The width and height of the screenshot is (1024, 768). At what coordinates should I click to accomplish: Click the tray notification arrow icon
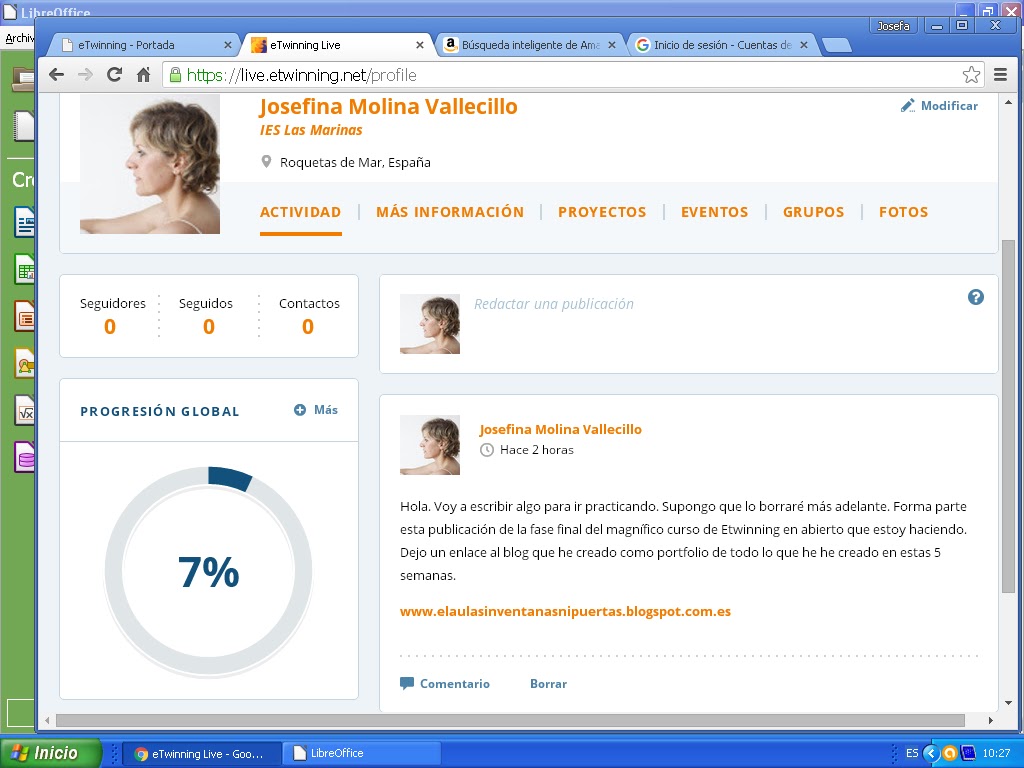(931, 753)
